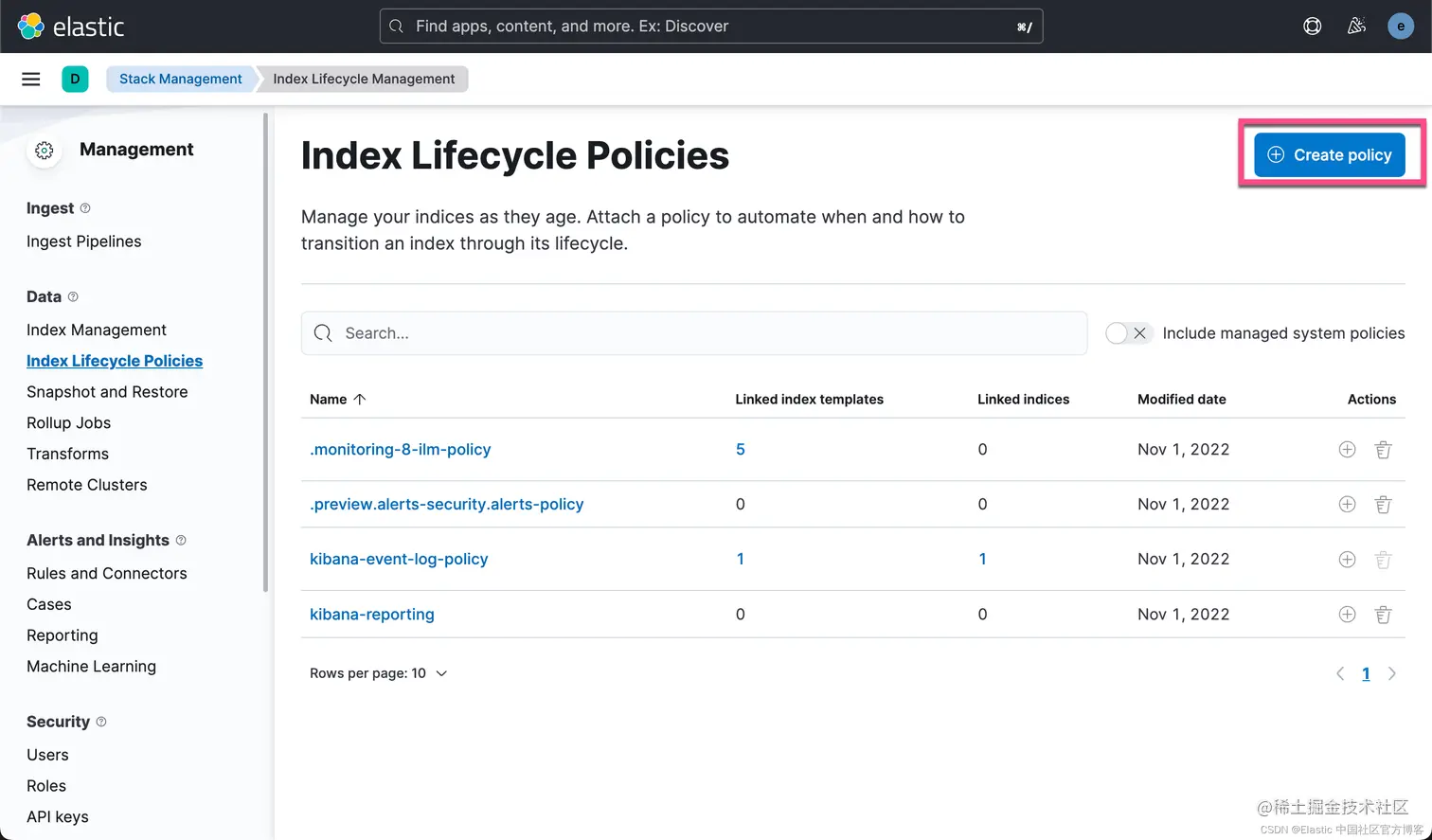
Task: Click the Create policy button
Action: tap(1329, 155)
